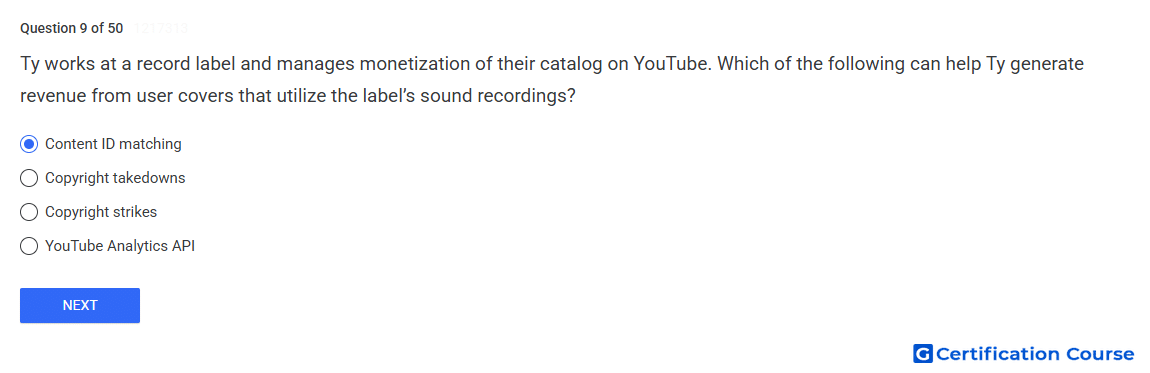The height and width of the screenshot is (373, 1150).
Task: Click the word 'YouTube.' in the question text
Action: coord(672,64)
